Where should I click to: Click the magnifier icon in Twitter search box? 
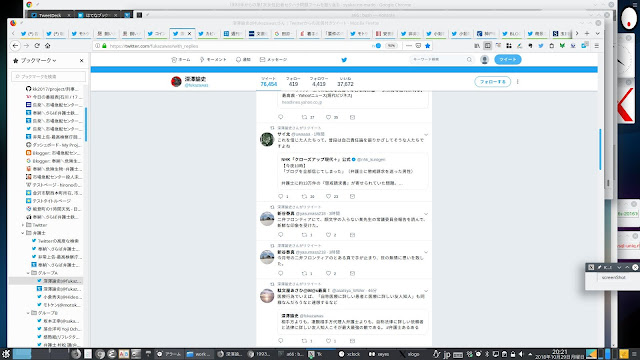pos(469,60)
